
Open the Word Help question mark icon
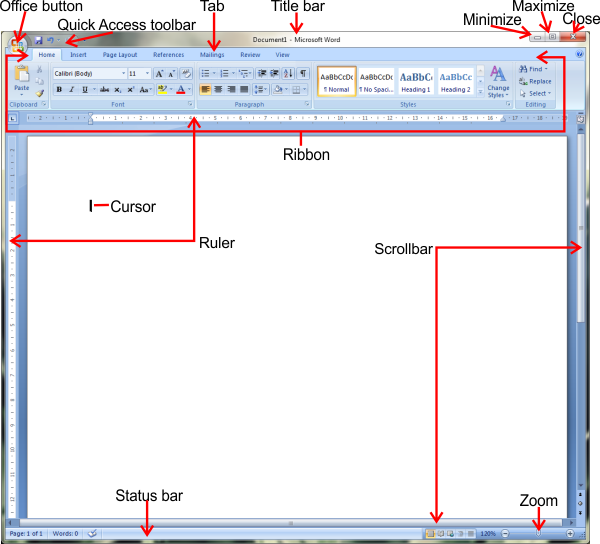coord(579,54)
